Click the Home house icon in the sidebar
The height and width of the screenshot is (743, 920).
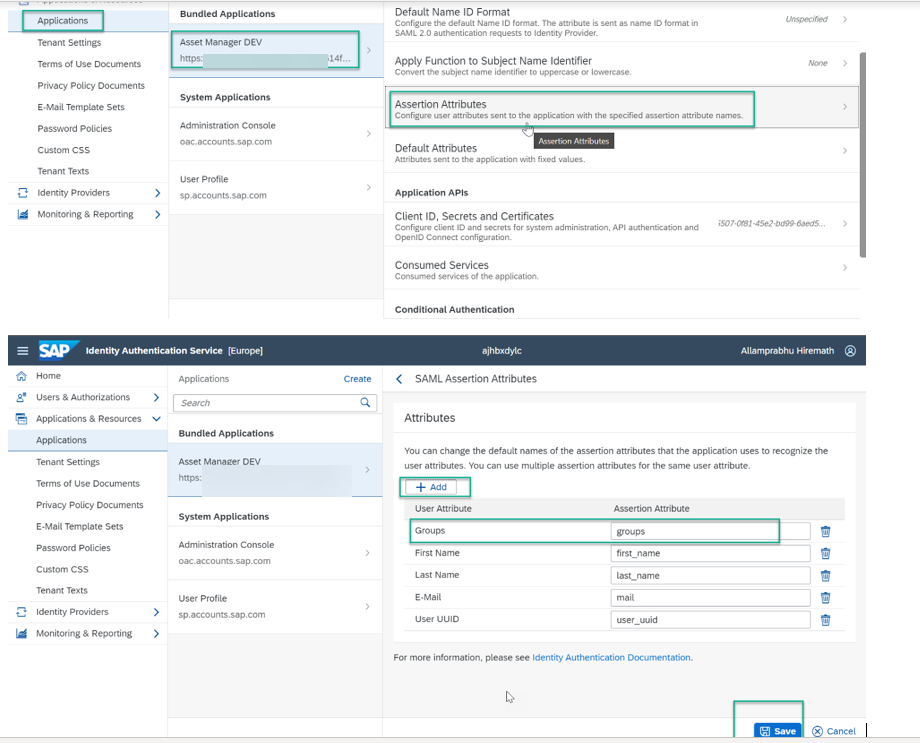[21, 376]
